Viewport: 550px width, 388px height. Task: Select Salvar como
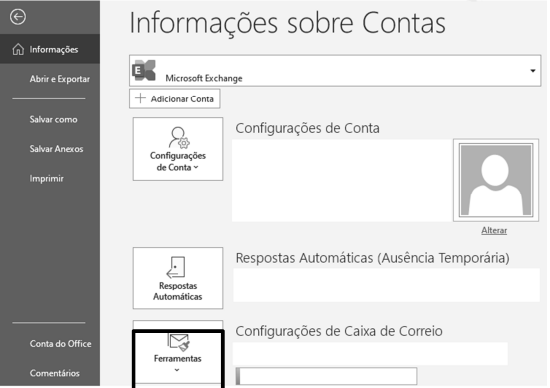[53, 119]
